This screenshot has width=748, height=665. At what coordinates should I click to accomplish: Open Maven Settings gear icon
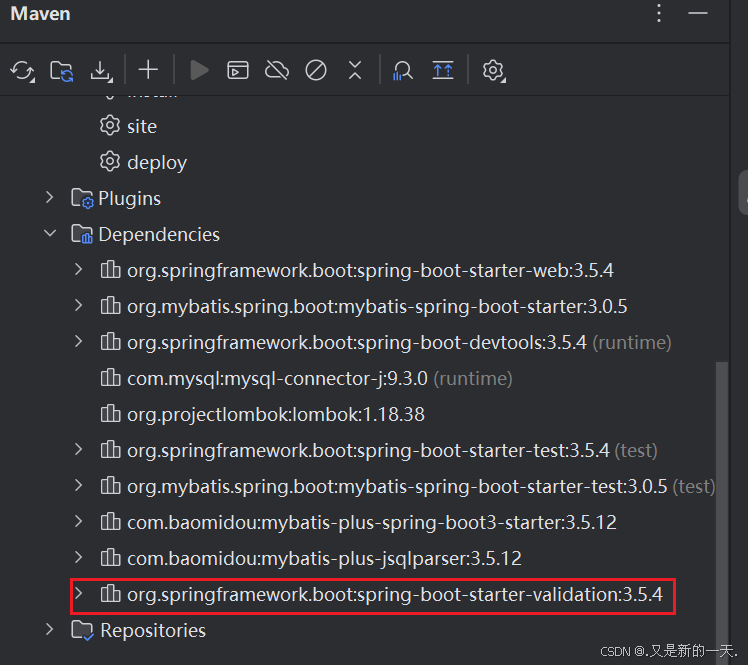tap(493, 71)
